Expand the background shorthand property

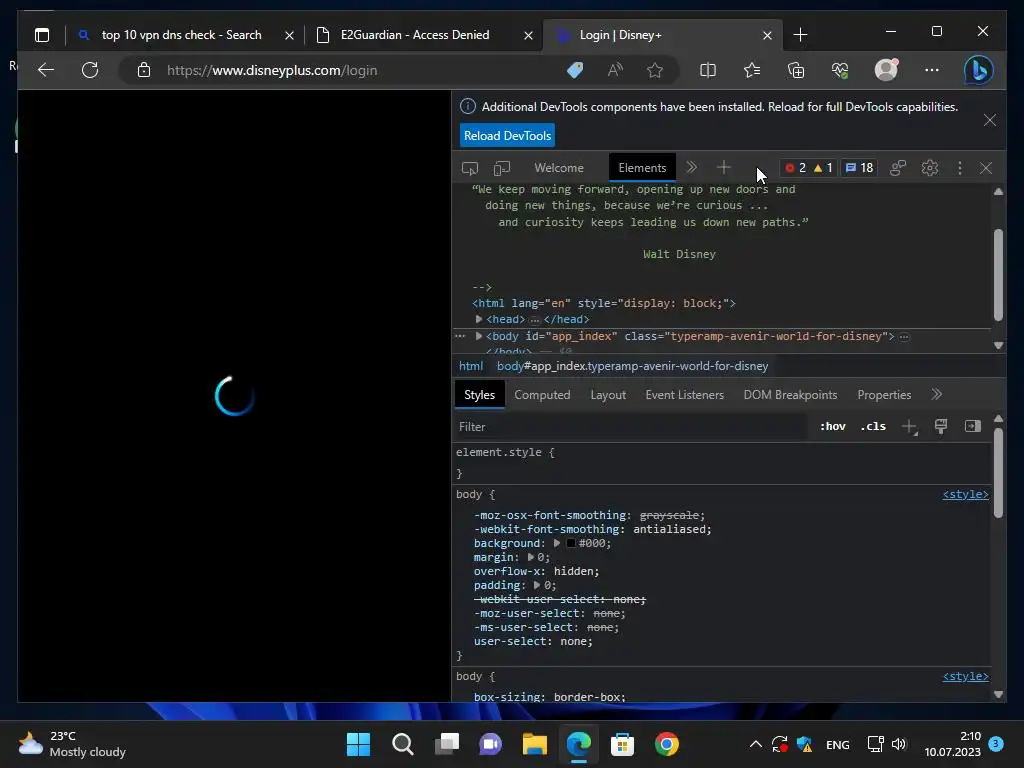(x=556, y=543)
